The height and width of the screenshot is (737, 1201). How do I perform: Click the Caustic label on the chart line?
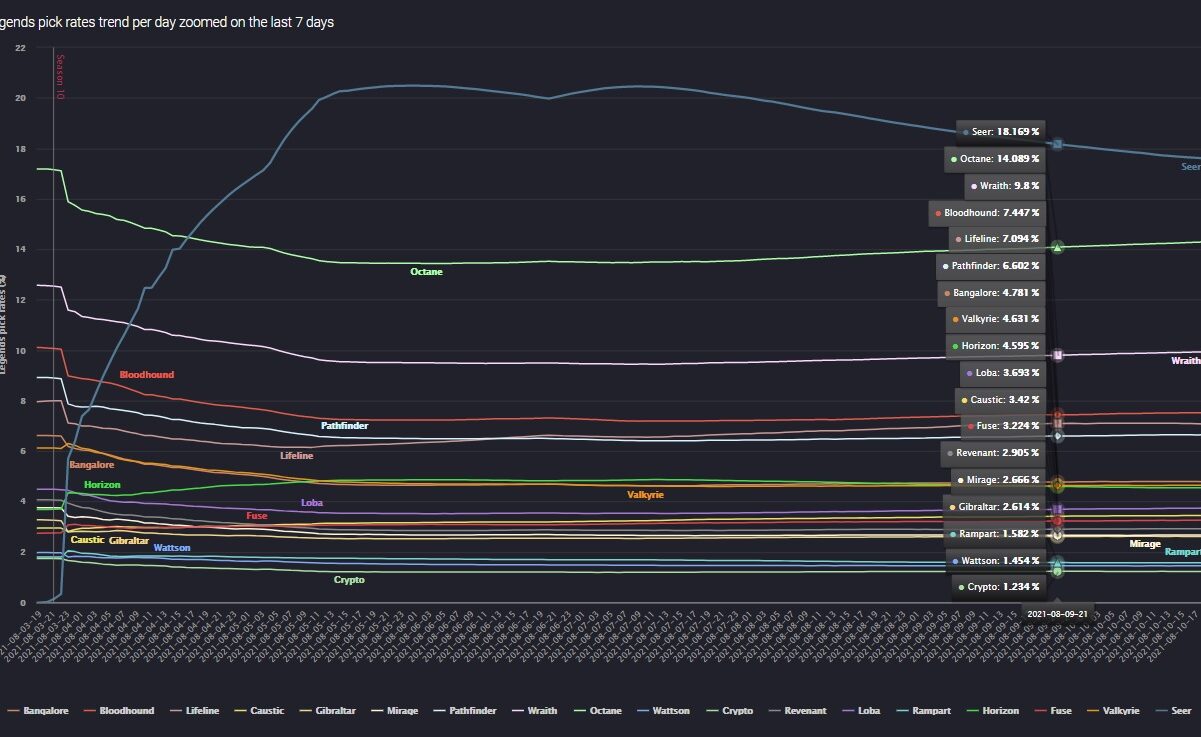click(x=87, y=540)
